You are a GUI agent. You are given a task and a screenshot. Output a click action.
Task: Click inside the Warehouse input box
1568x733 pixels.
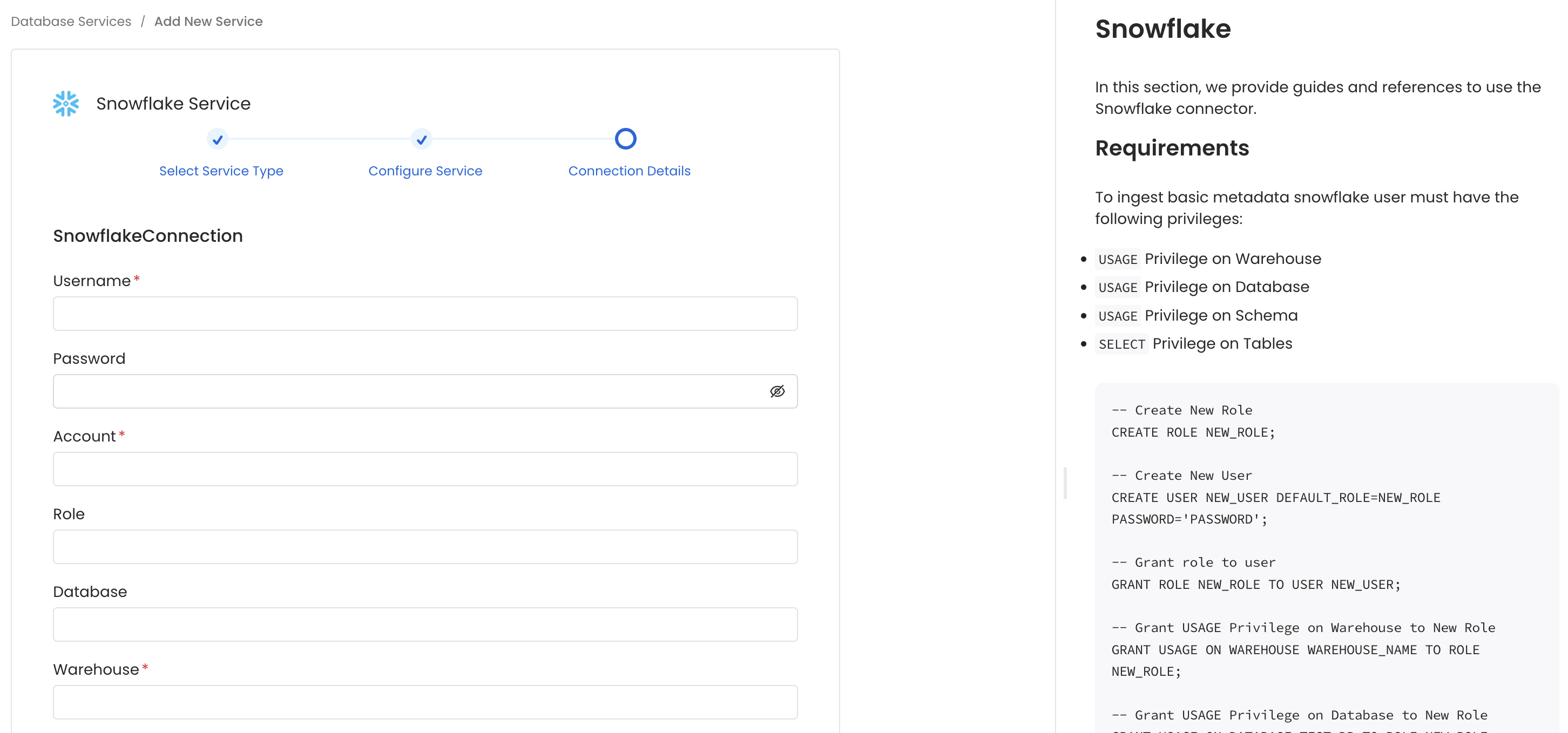[x=425, y=703]
